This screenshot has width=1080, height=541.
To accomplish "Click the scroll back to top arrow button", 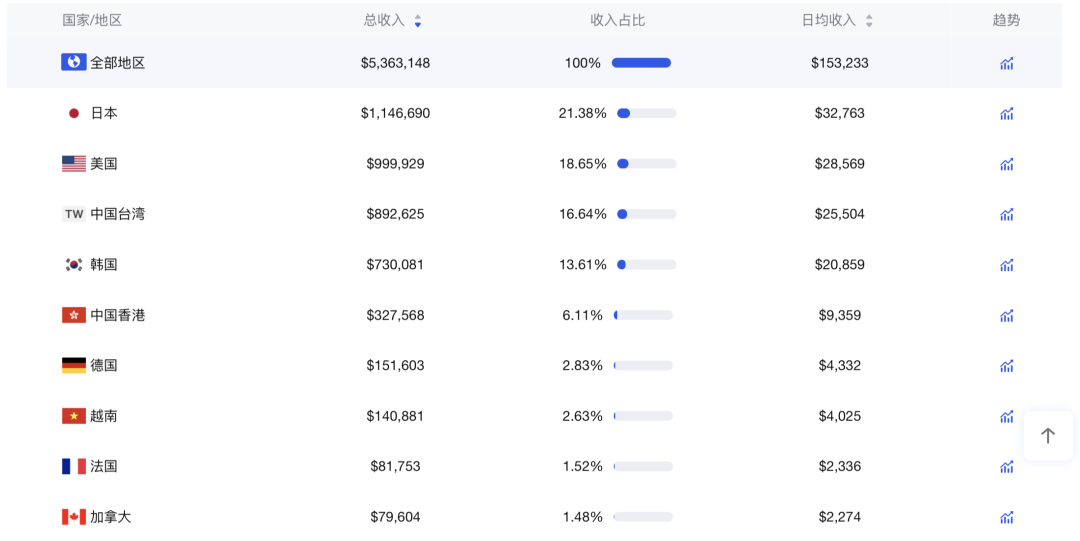I will click(1048, 436).
